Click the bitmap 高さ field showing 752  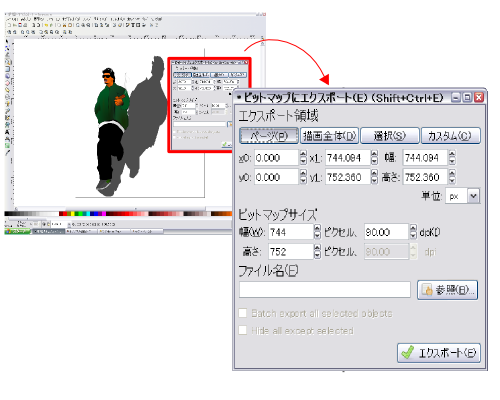pos(291,251)
